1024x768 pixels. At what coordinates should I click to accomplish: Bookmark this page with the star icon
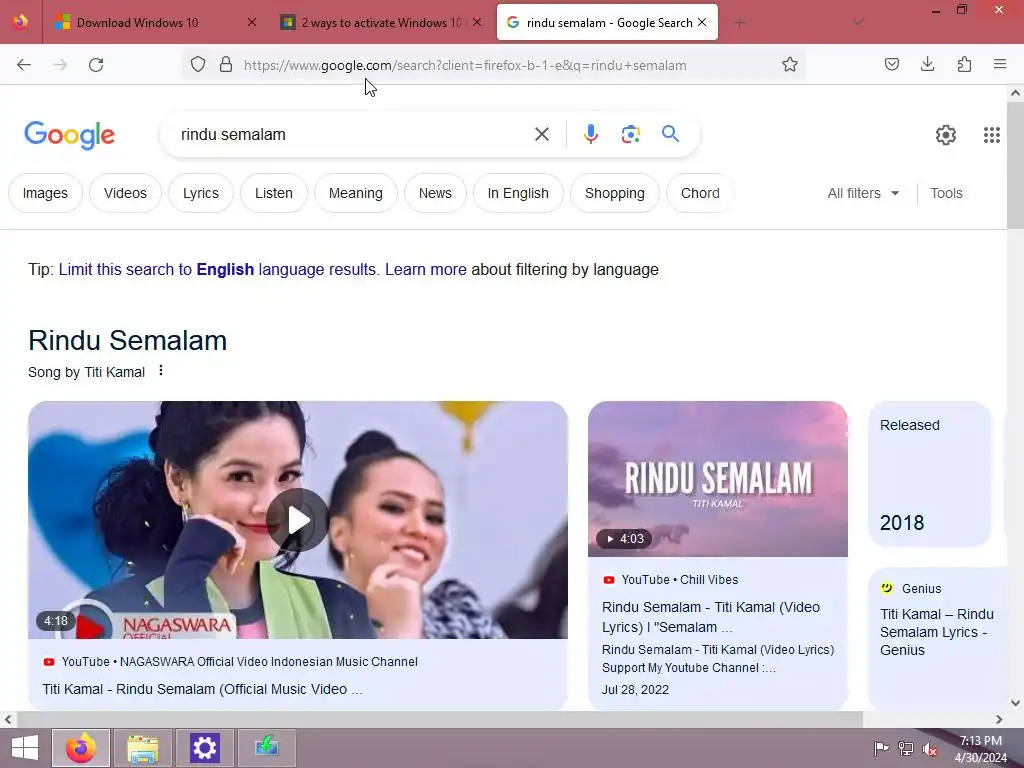coord(790,64)
